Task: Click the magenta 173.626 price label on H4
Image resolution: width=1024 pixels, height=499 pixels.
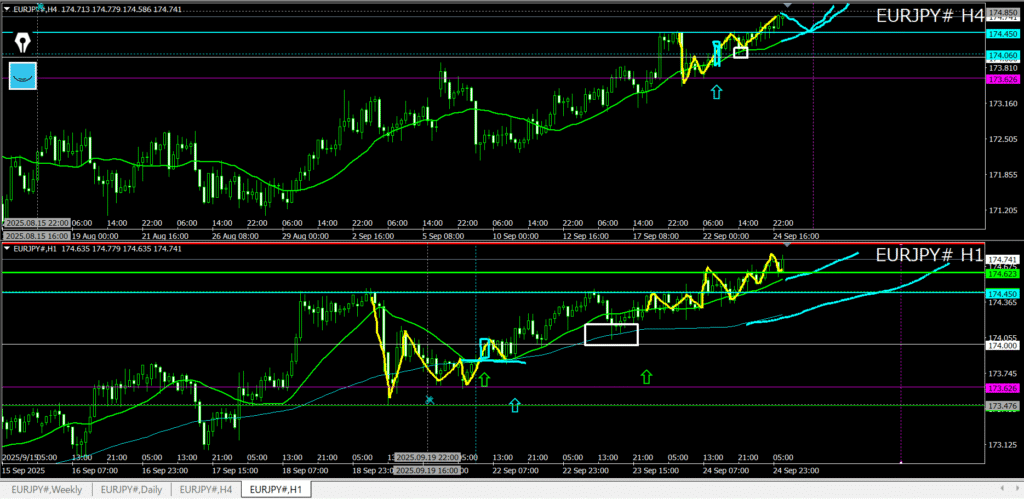Action: (x=1002, y=79)
